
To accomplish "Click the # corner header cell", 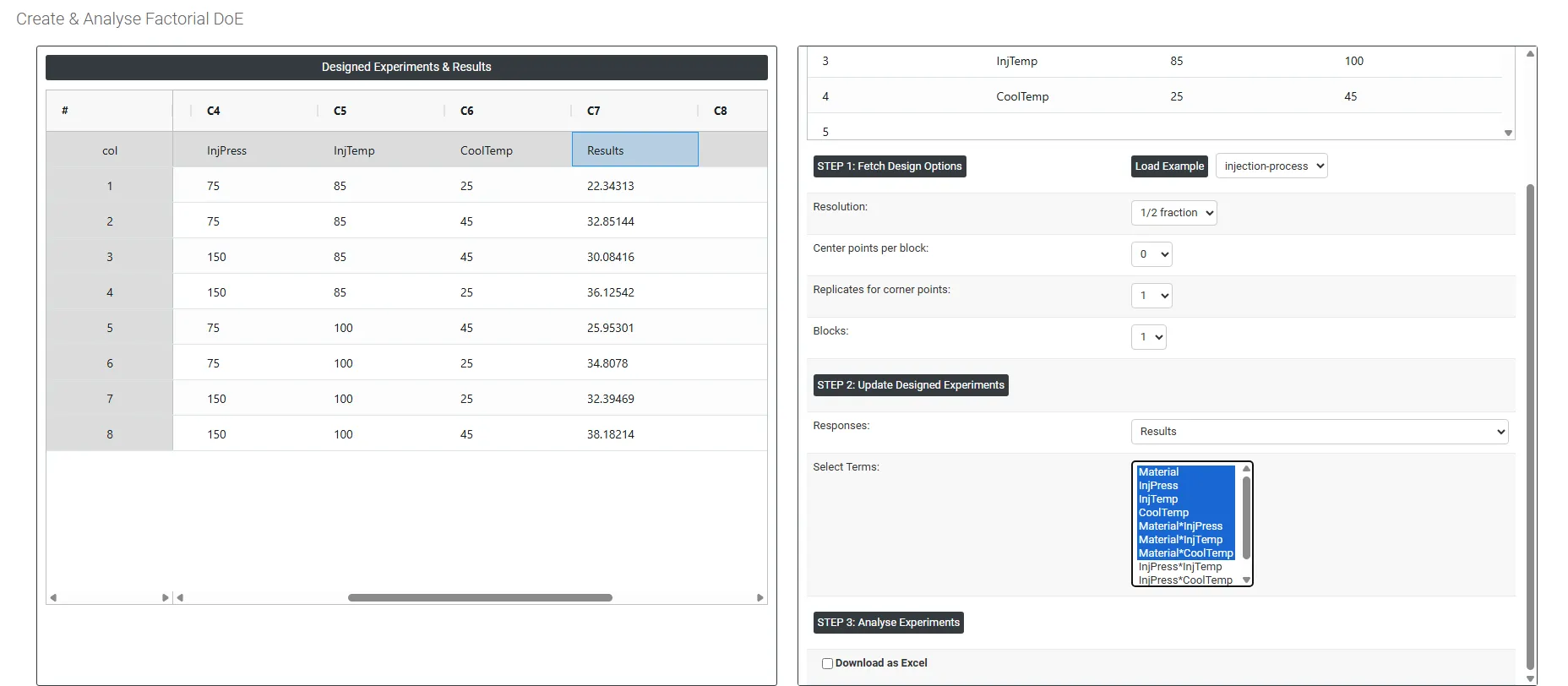I will click(x=110, y=111).
